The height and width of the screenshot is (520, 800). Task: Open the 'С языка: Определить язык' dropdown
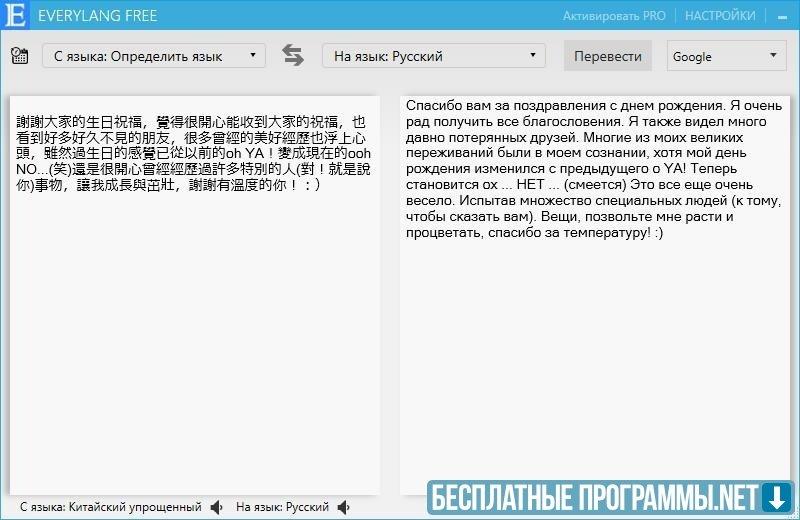point(154,56)
